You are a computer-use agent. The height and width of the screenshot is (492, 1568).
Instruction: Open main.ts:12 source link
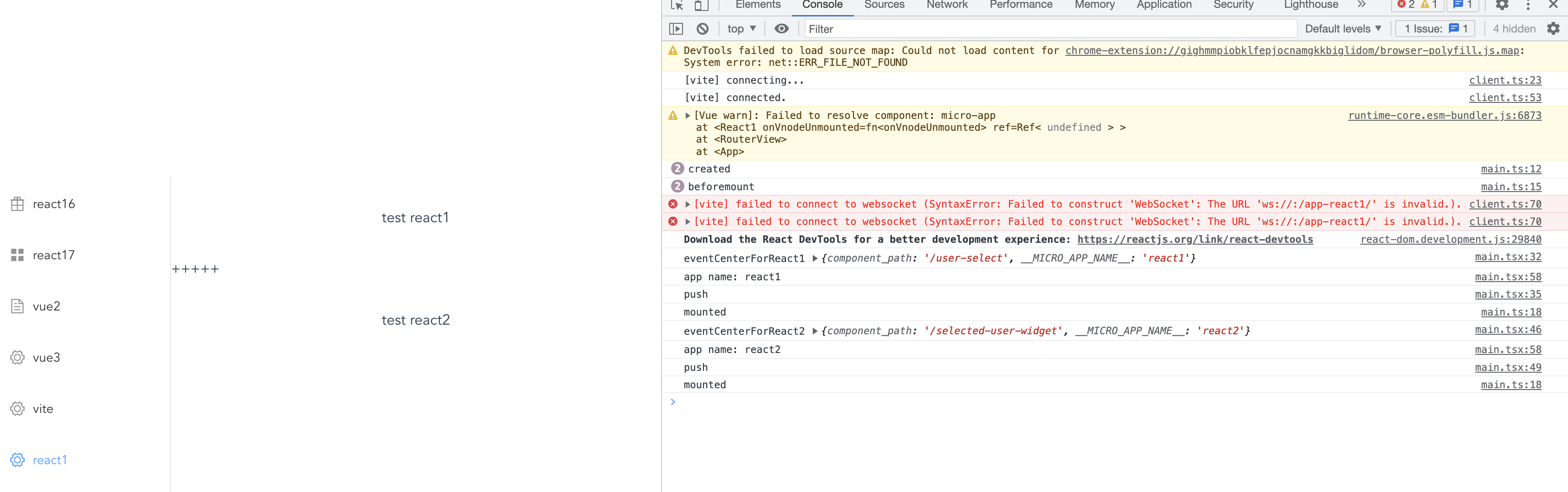[1511, 169]
